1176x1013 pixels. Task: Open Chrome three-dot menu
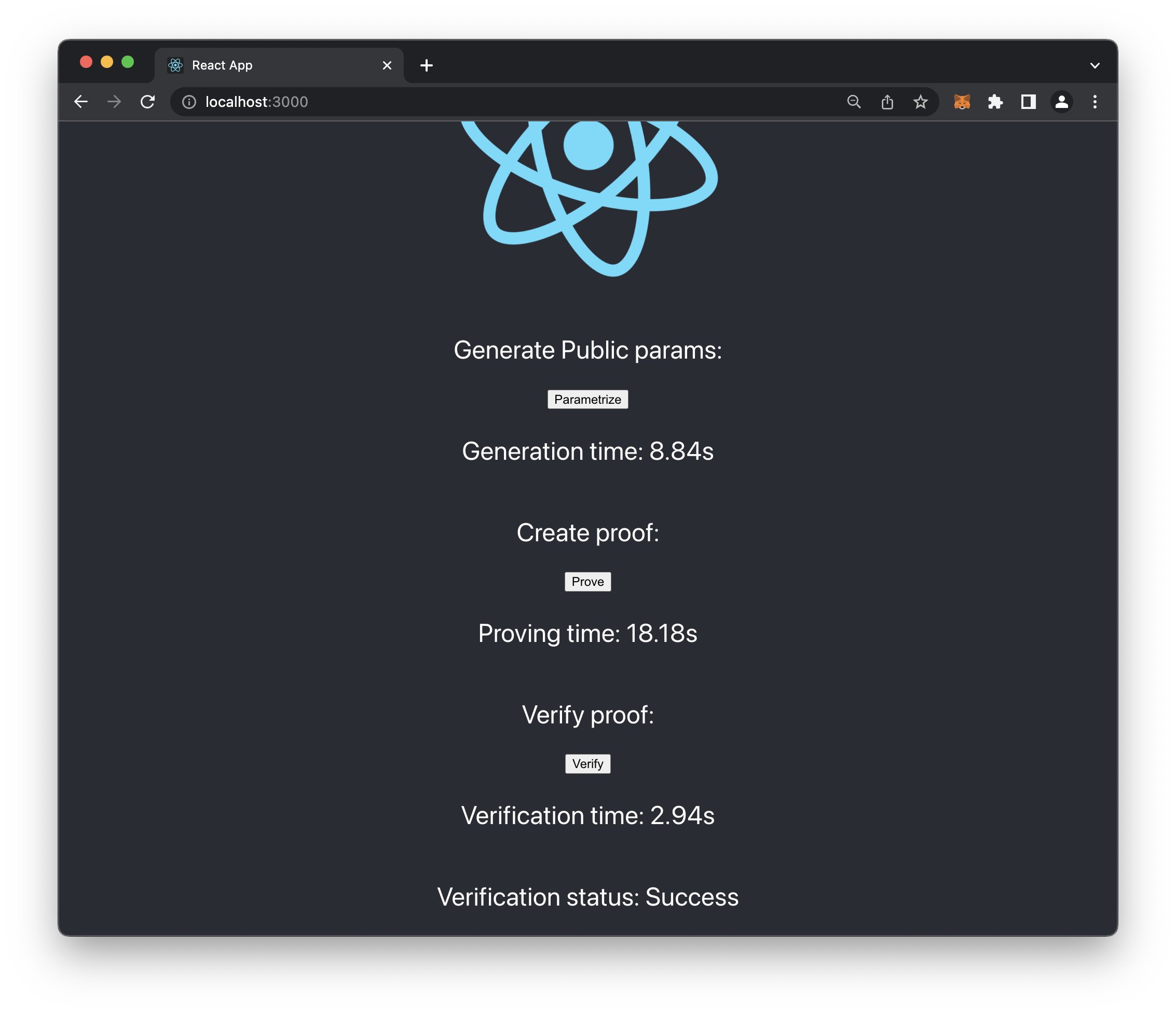(1095, 102)
